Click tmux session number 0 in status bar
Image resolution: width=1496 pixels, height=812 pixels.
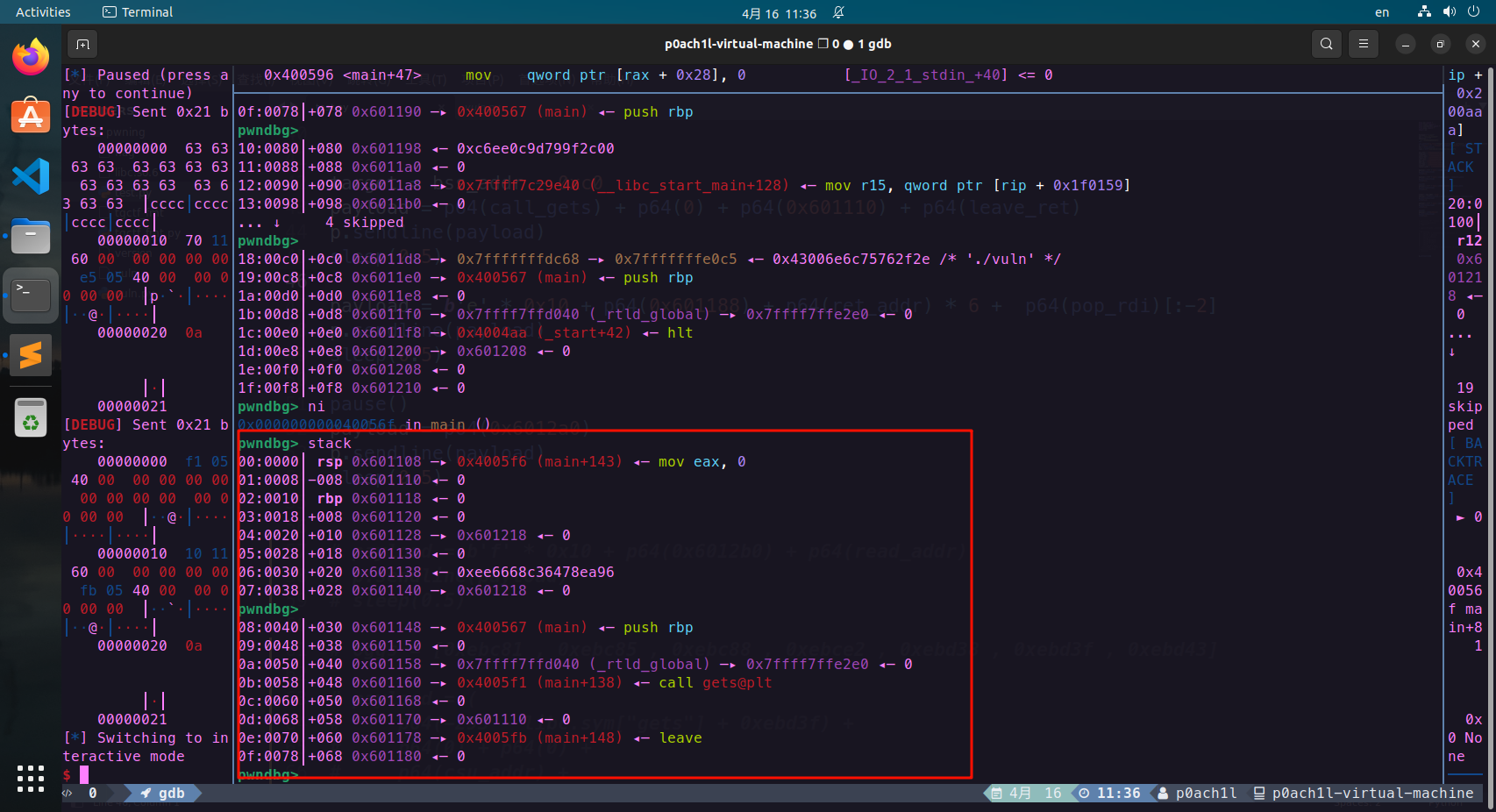[93, 793]
